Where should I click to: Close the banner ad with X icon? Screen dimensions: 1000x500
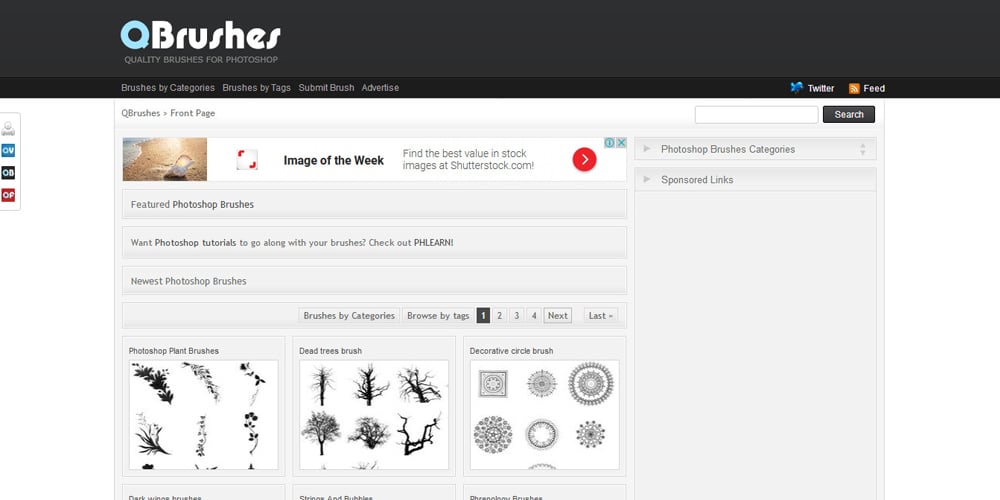(x=621, y=143)
